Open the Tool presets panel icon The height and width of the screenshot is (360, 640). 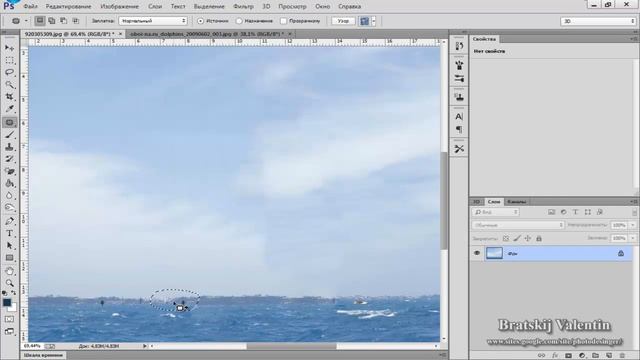pyautogui.click(x=459, y=149)
